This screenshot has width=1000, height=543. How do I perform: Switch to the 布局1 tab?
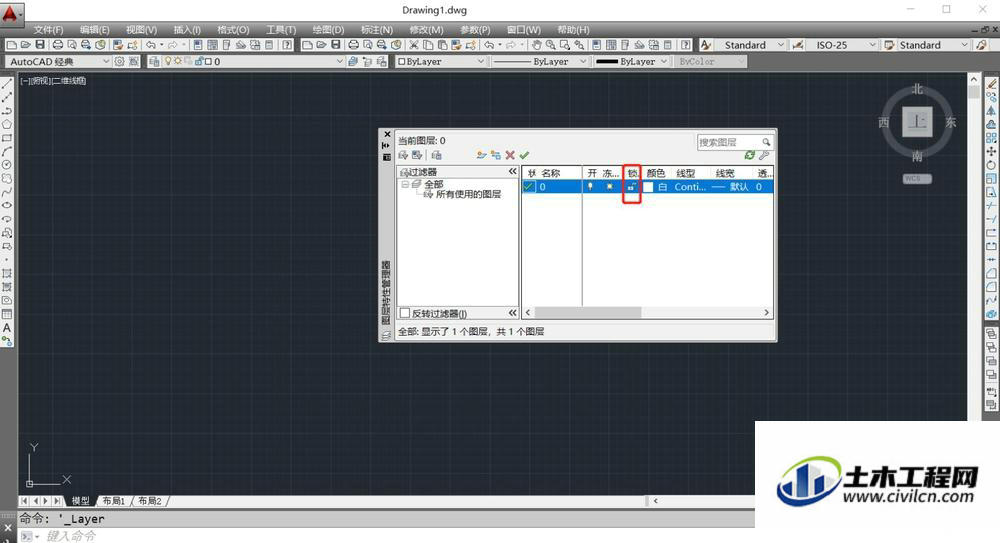114,501
